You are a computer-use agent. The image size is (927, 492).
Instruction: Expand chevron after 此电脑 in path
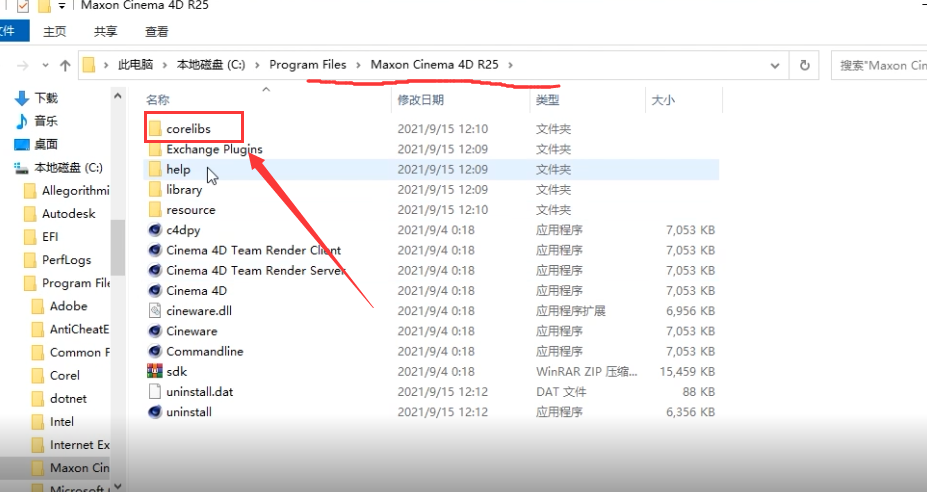point(164,65)
